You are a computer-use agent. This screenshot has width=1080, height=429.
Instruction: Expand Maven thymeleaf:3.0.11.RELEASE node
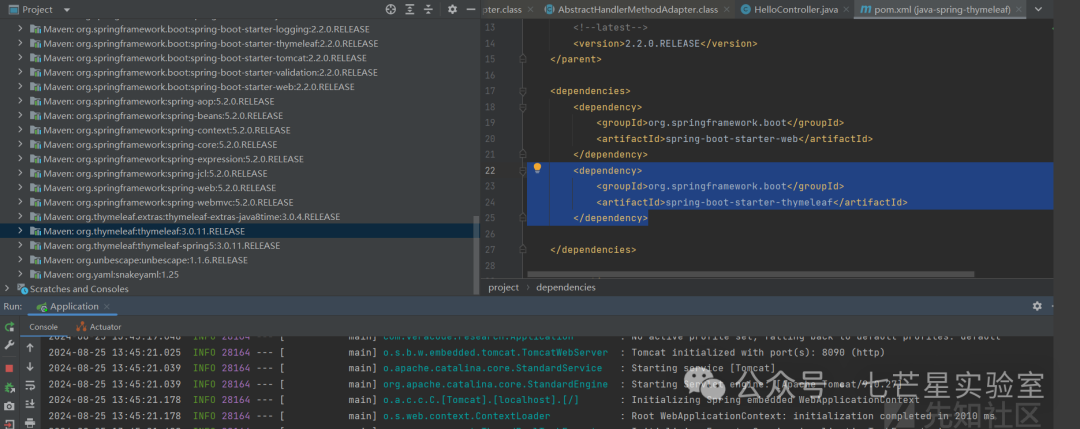pyautogui.click(x=21, y=231)
